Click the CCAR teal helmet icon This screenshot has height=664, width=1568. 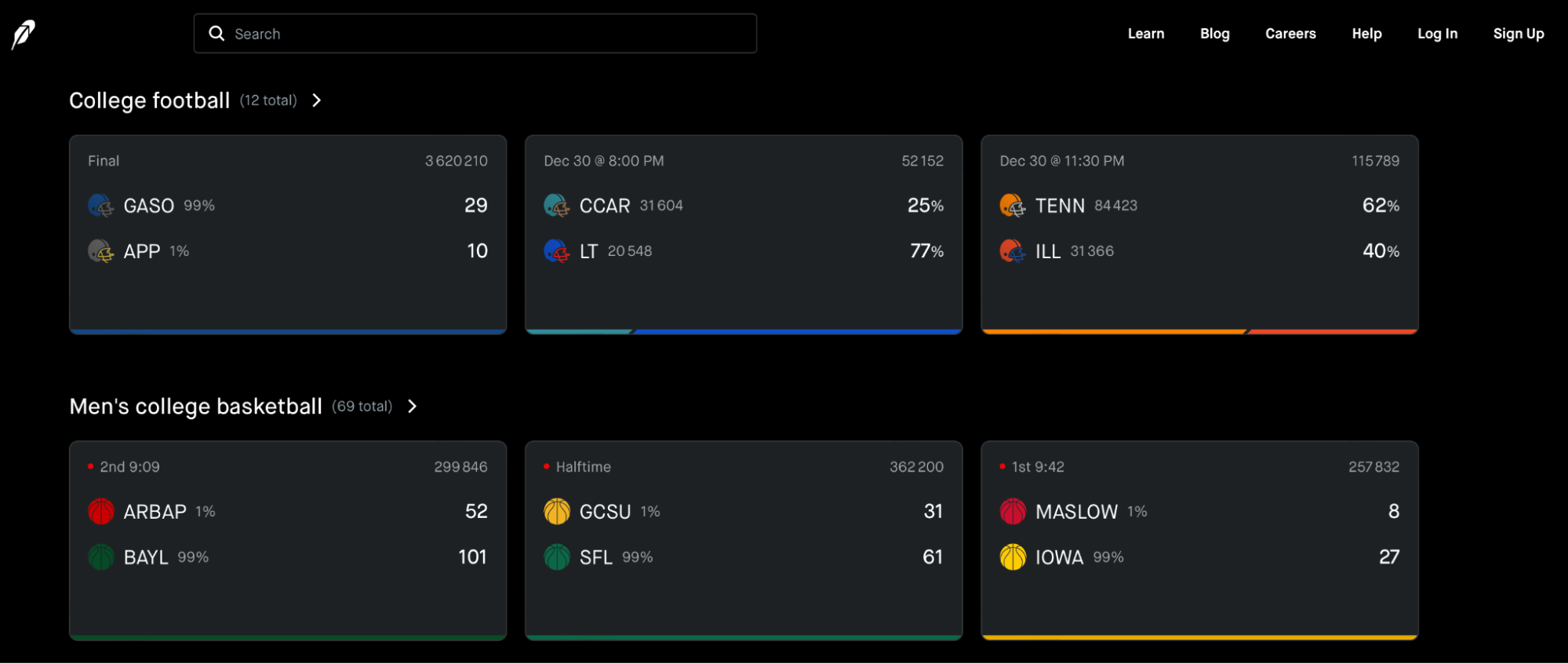556,206
